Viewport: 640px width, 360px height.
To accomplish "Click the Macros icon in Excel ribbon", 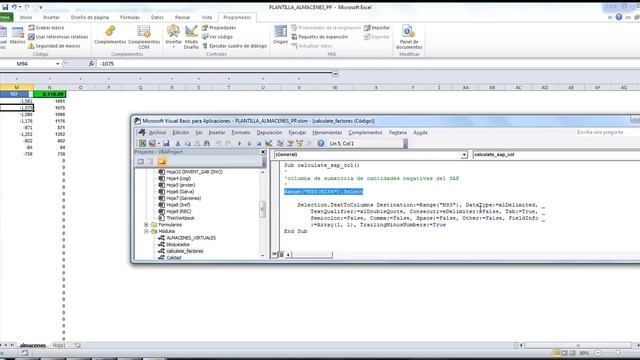I will pyautogui.click(x=18, y=36).
